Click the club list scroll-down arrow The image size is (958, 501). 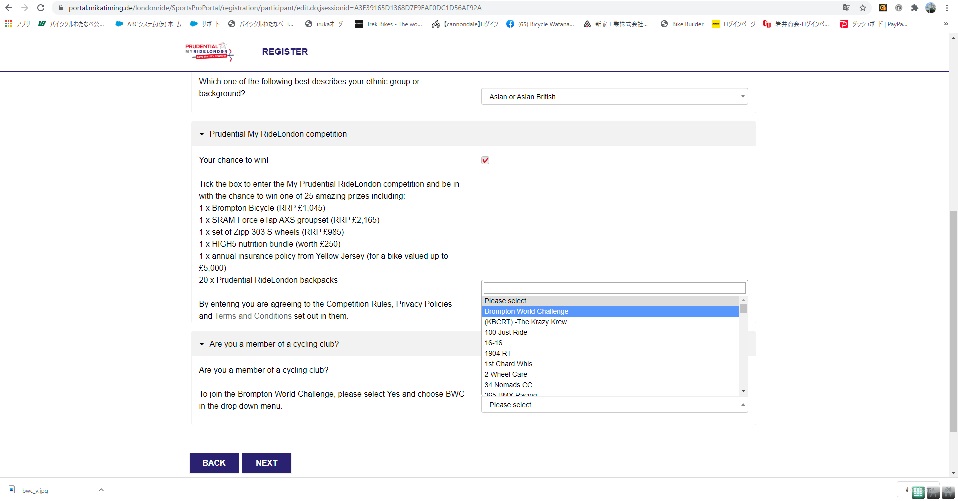743,391
